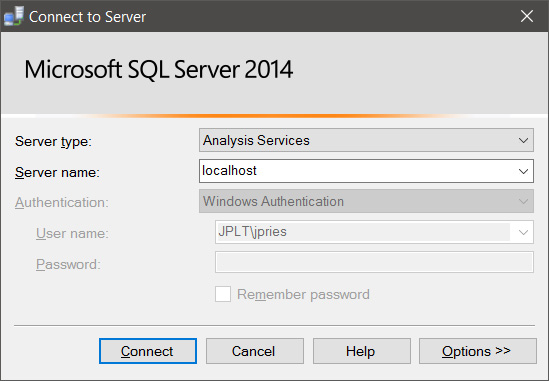Click the Authentication label
The image size is (549, 381).
[x=62, y=202]
